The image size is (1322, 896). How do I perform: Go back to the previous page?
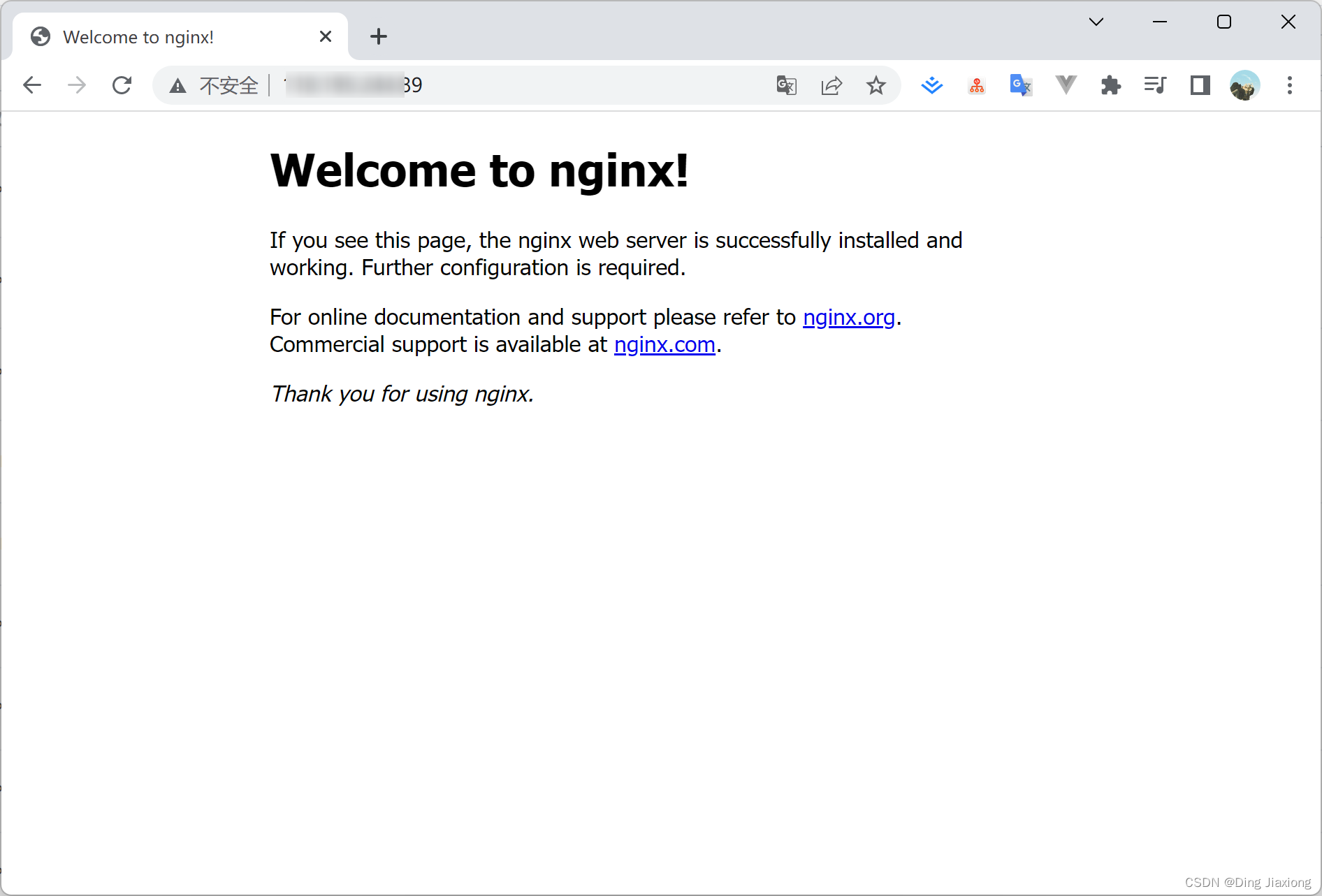click(x=32, y=85)
